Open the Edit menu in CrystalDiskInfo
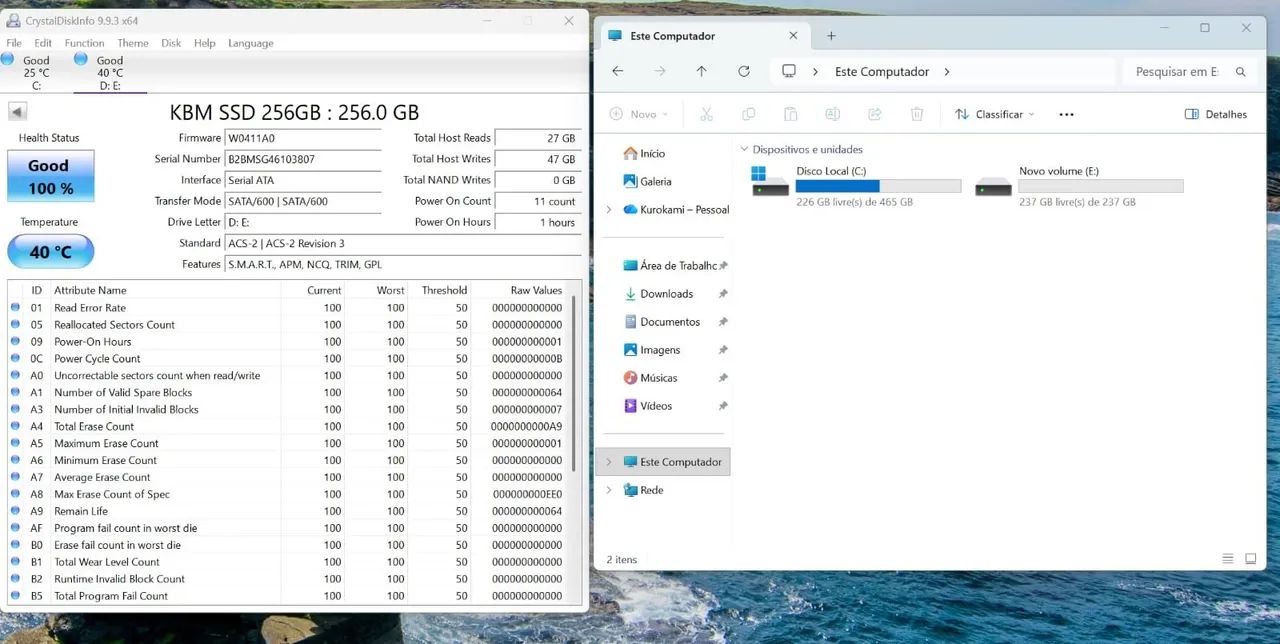 click(x=43, y=43)
